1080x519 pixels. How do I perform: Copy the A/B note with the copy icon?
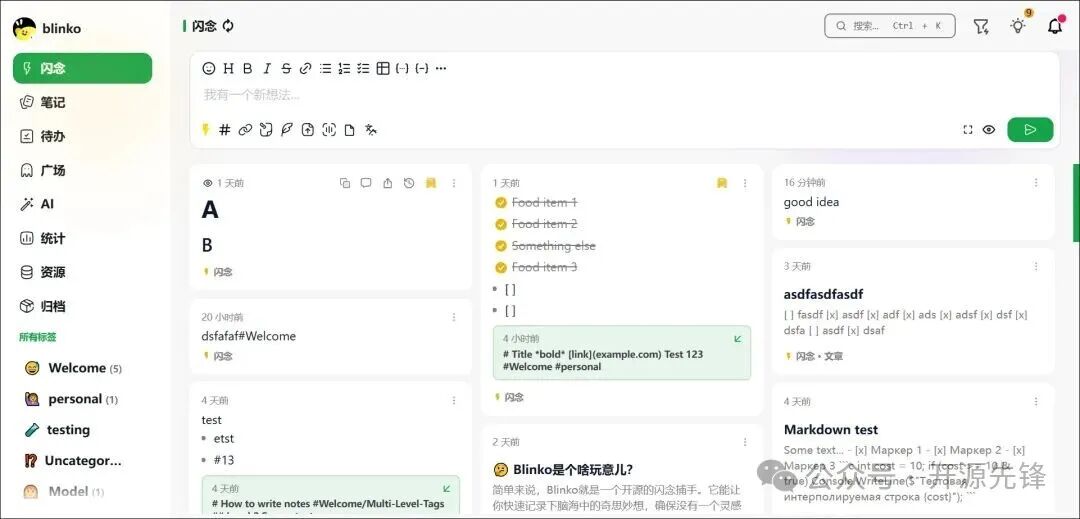(x=345, y=183)
